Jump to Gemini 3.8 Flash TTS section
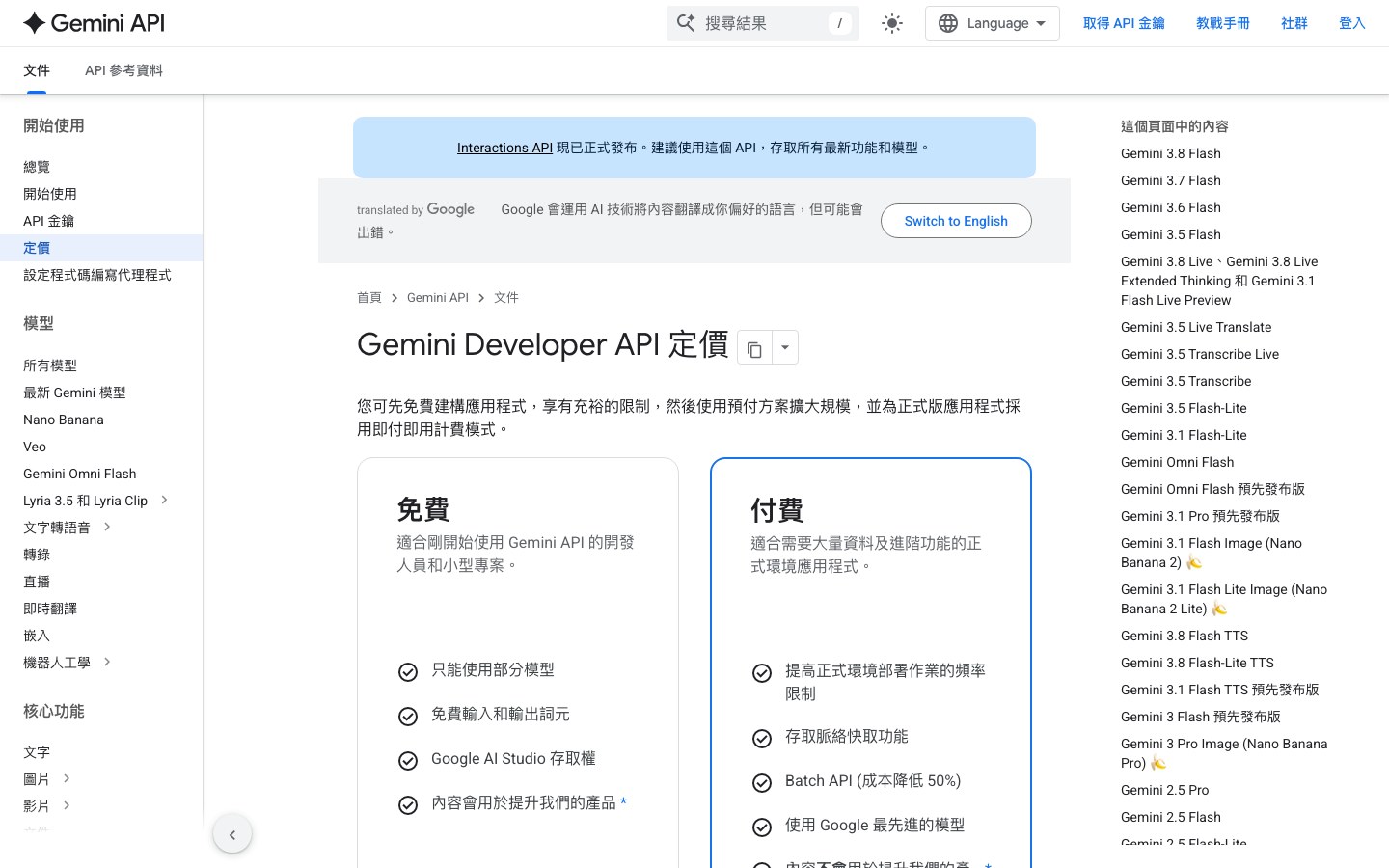This screenshot has width=1389, height=868. (x=1185, y=636)
